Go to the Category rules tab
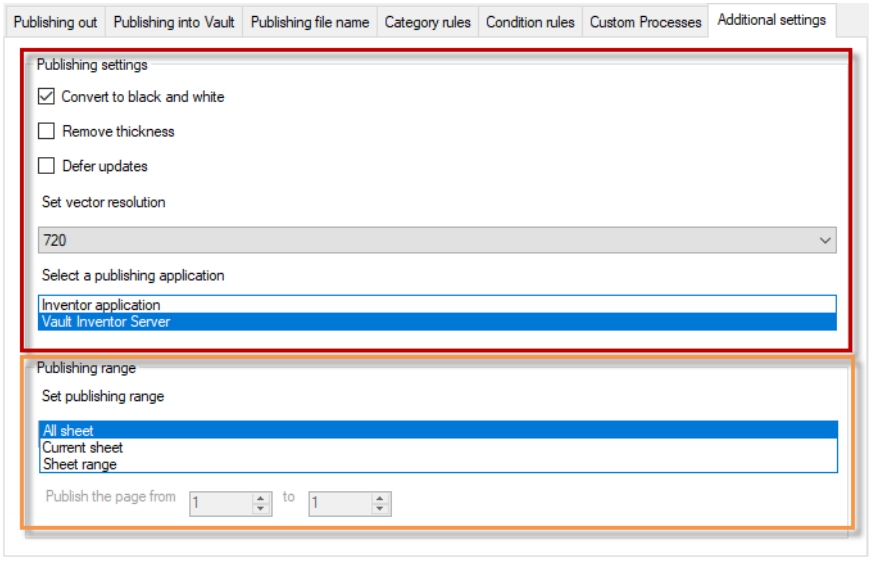This screenshot has width=873, height=565. tap(427, 22)
